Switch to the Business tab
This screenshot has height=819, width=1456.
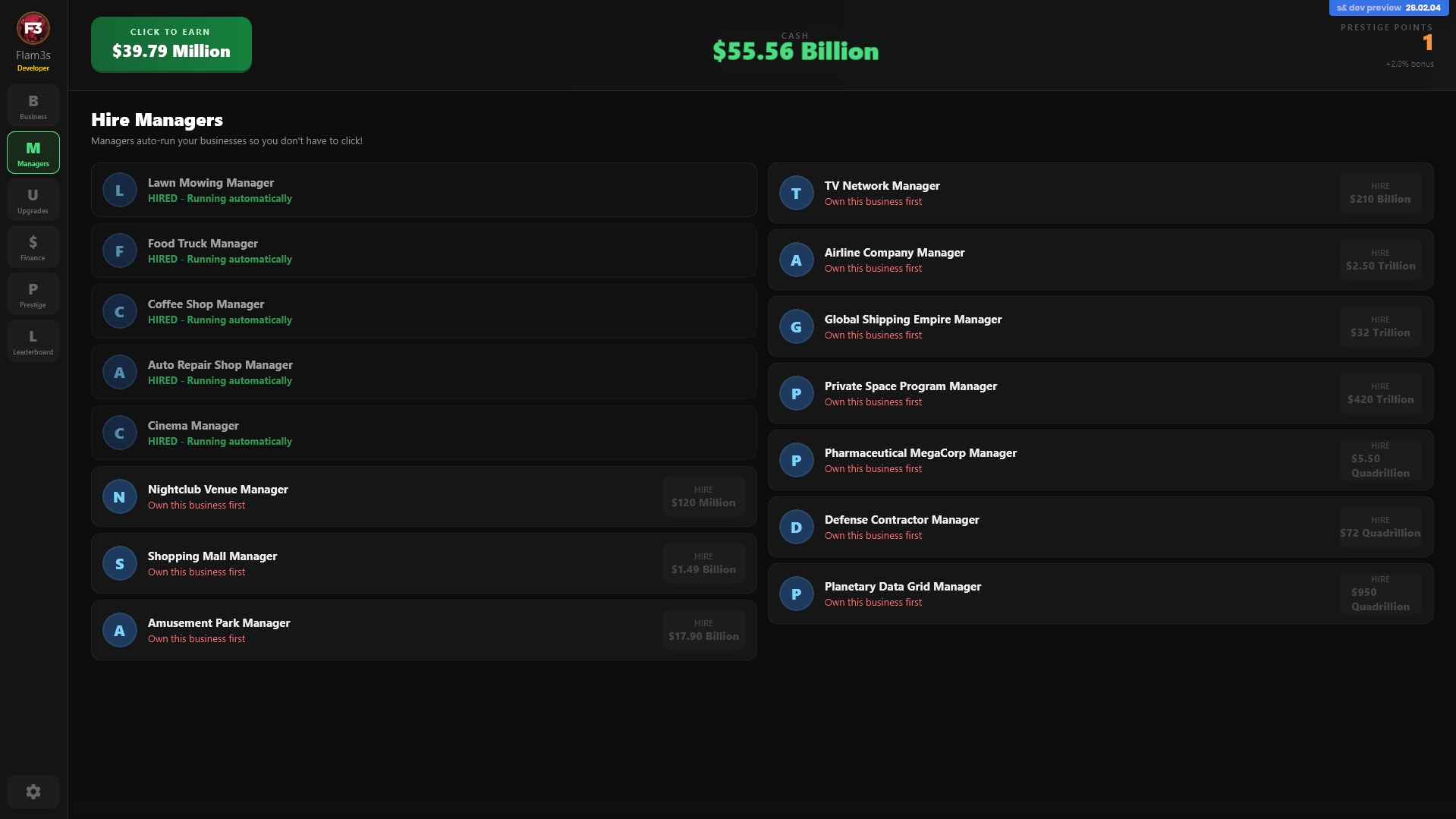click(x=33, y=106)
